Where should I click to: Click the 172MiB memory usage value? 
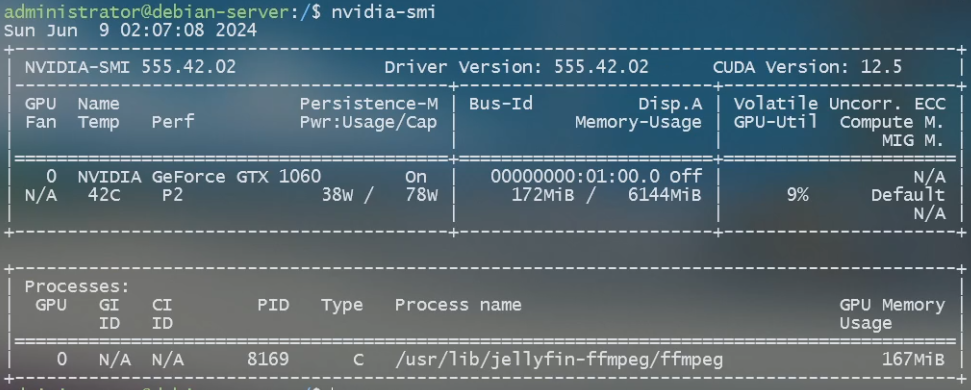click(x=542, y=196)
